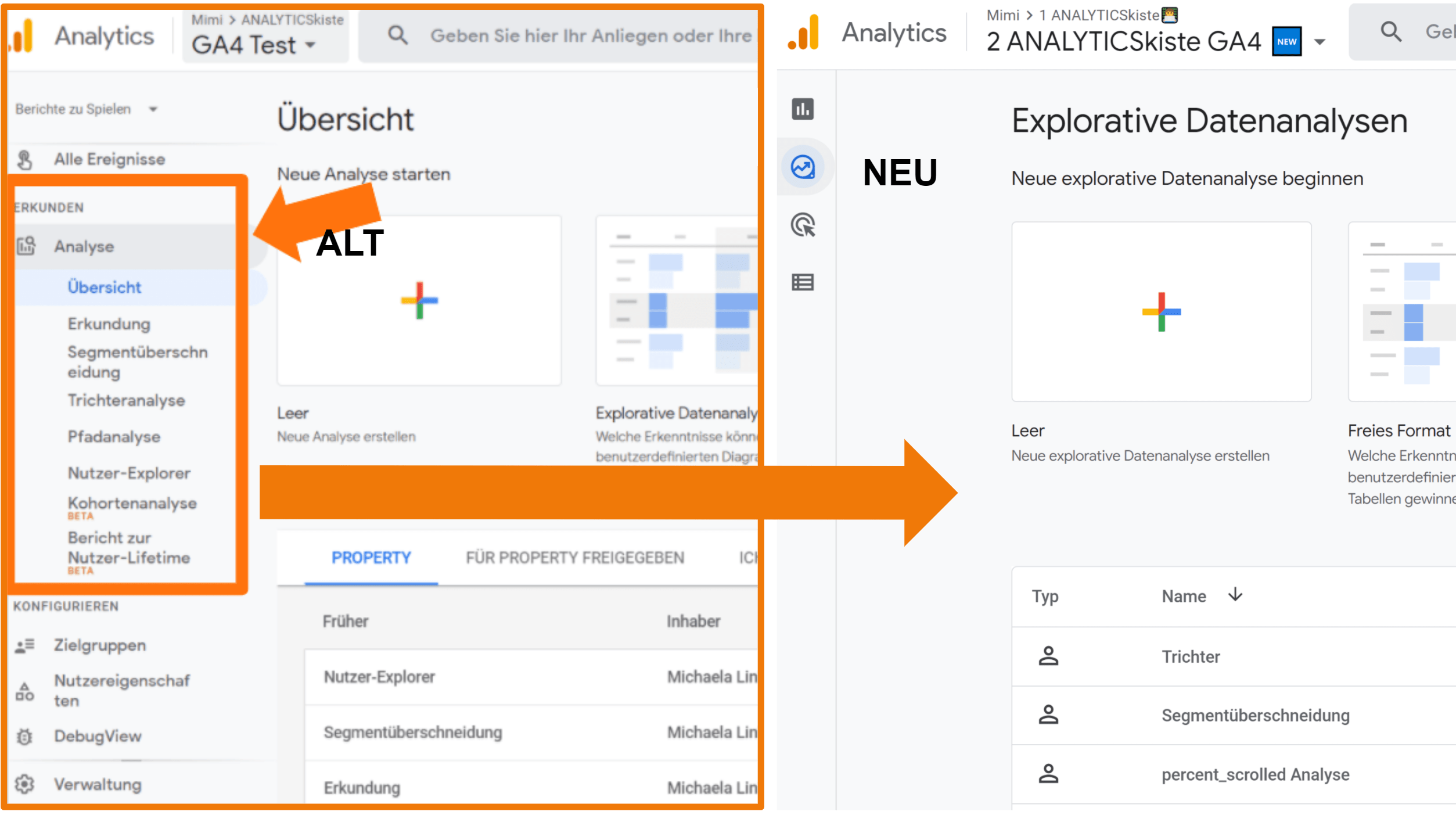
Task: Select the Explore icon in new navigation rail
Action: (x=803, y=167)
